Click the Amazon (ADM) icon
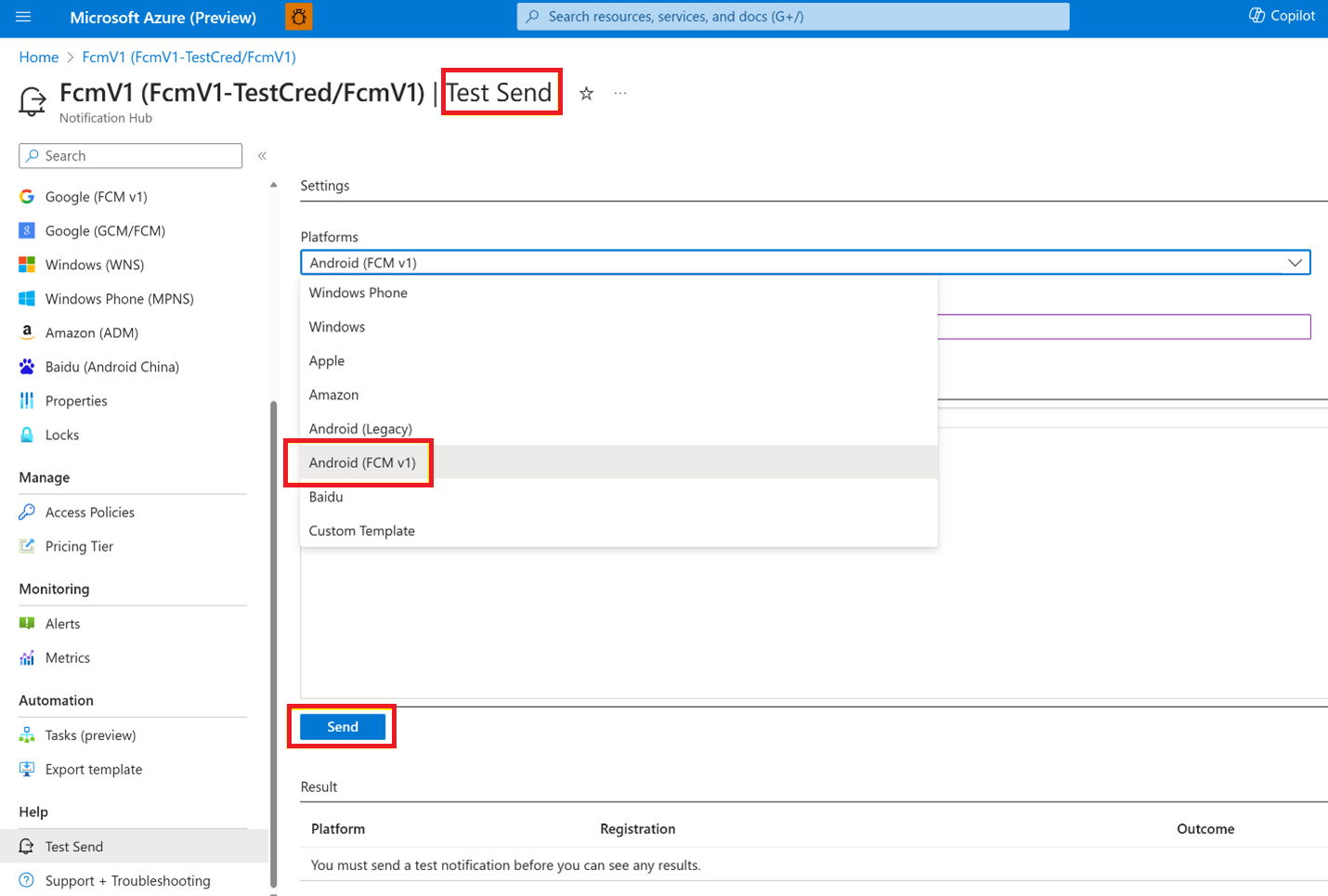1328x896 pixels. click(x=27, y=332)
